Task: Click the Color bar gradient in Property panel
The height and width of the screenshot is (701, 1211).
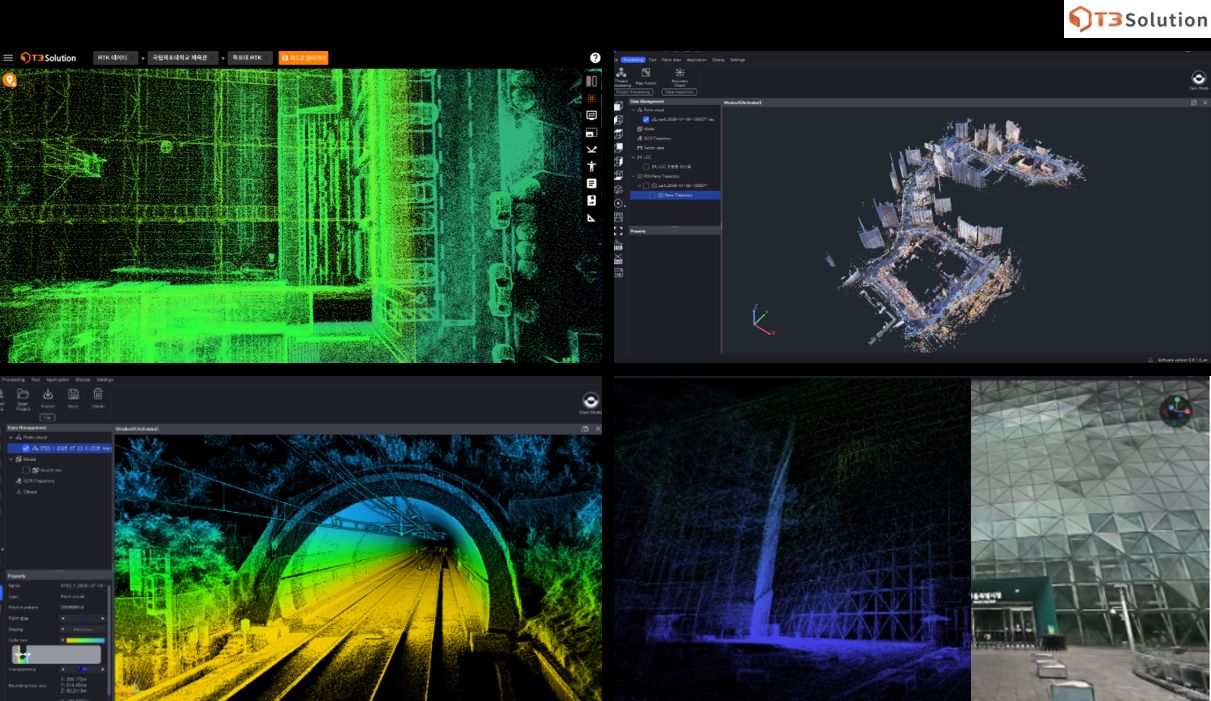Action: (84, 641)
